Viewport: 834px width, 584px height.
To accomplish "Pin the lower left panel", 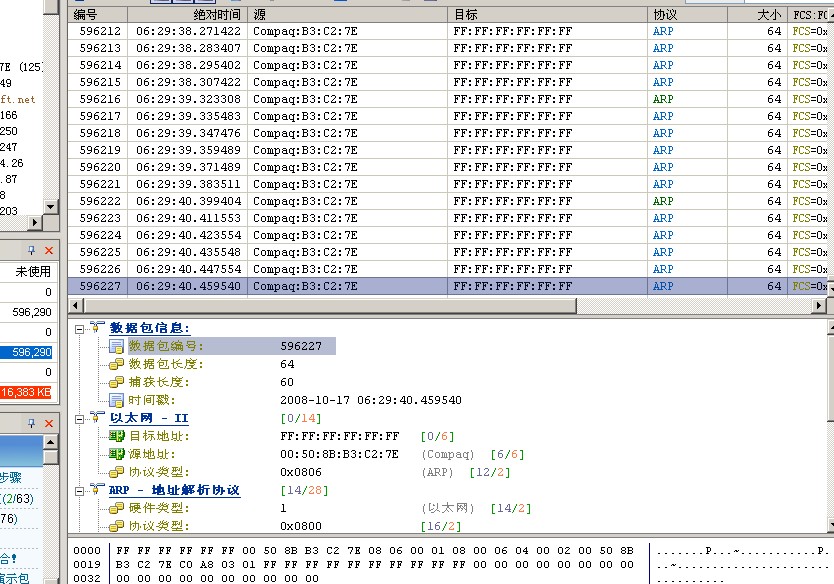I will (x=32, y=423).
